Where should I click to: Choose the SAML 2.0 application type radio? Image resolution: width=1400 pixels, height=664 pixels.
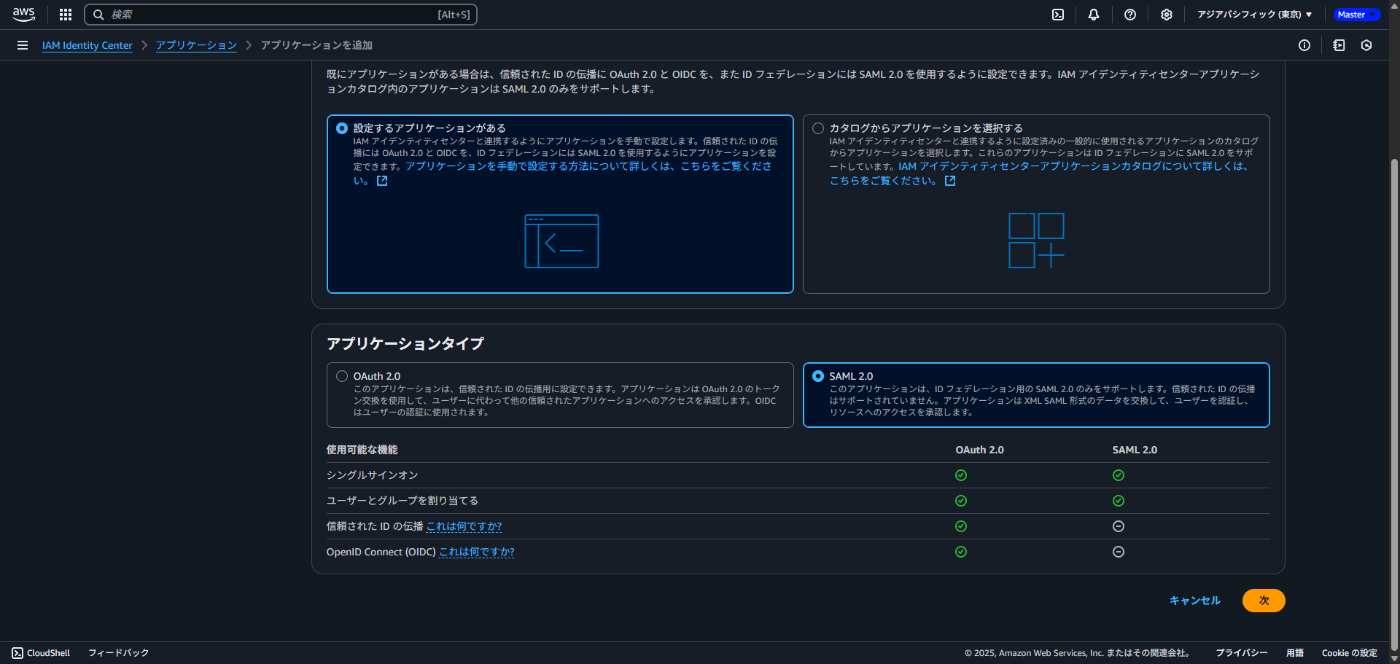click(818, 376)
